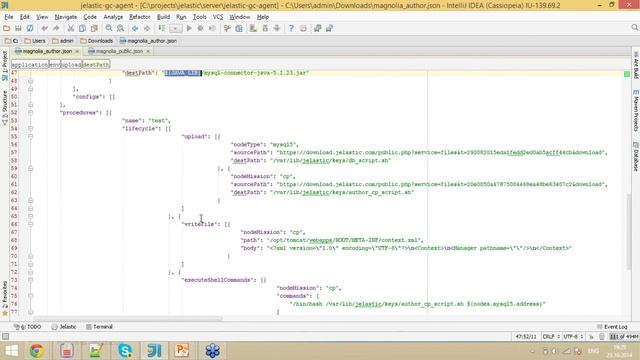Open the Navigate menu

click(66, 17)
